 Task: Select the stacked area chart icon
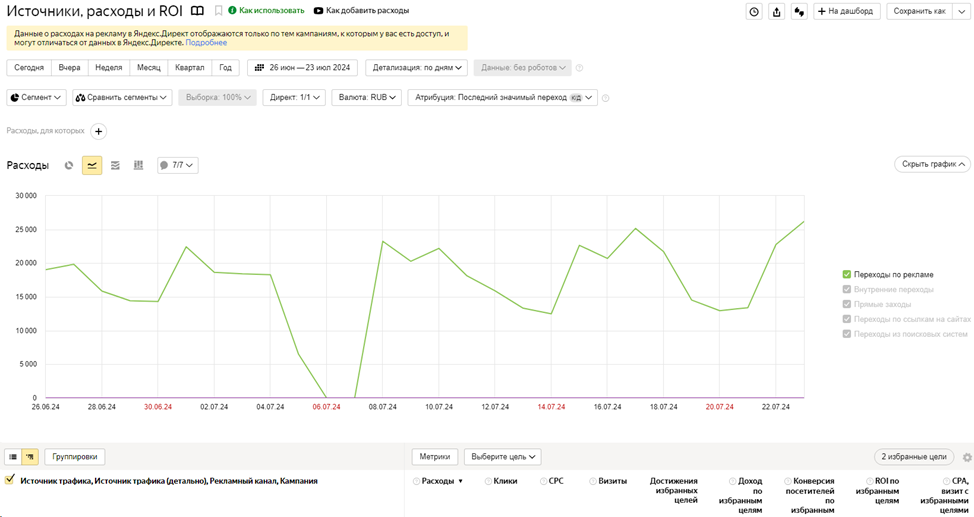click(x=115, y=165)
